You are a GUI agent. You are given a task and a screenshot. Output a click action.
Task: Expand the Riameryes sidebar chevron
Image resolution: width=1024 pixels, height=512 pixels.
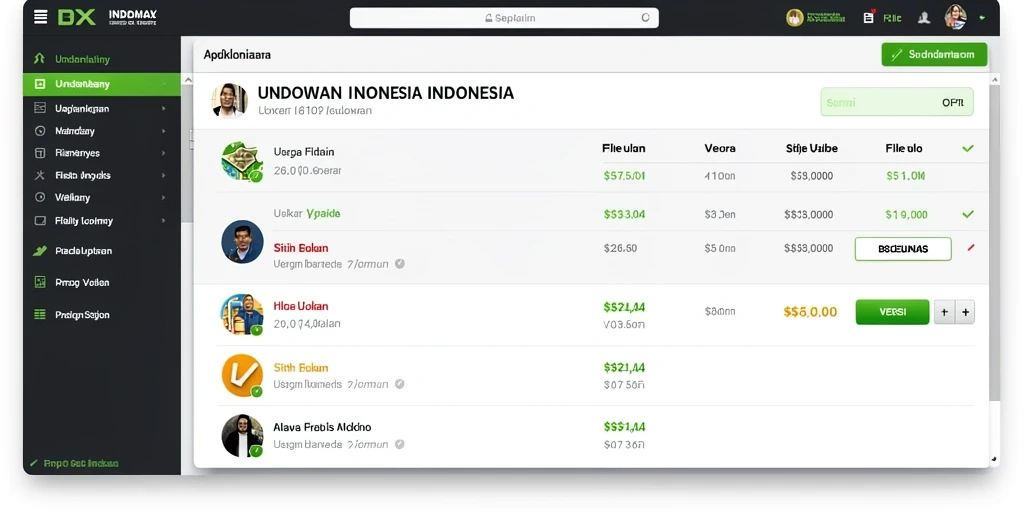163,153
